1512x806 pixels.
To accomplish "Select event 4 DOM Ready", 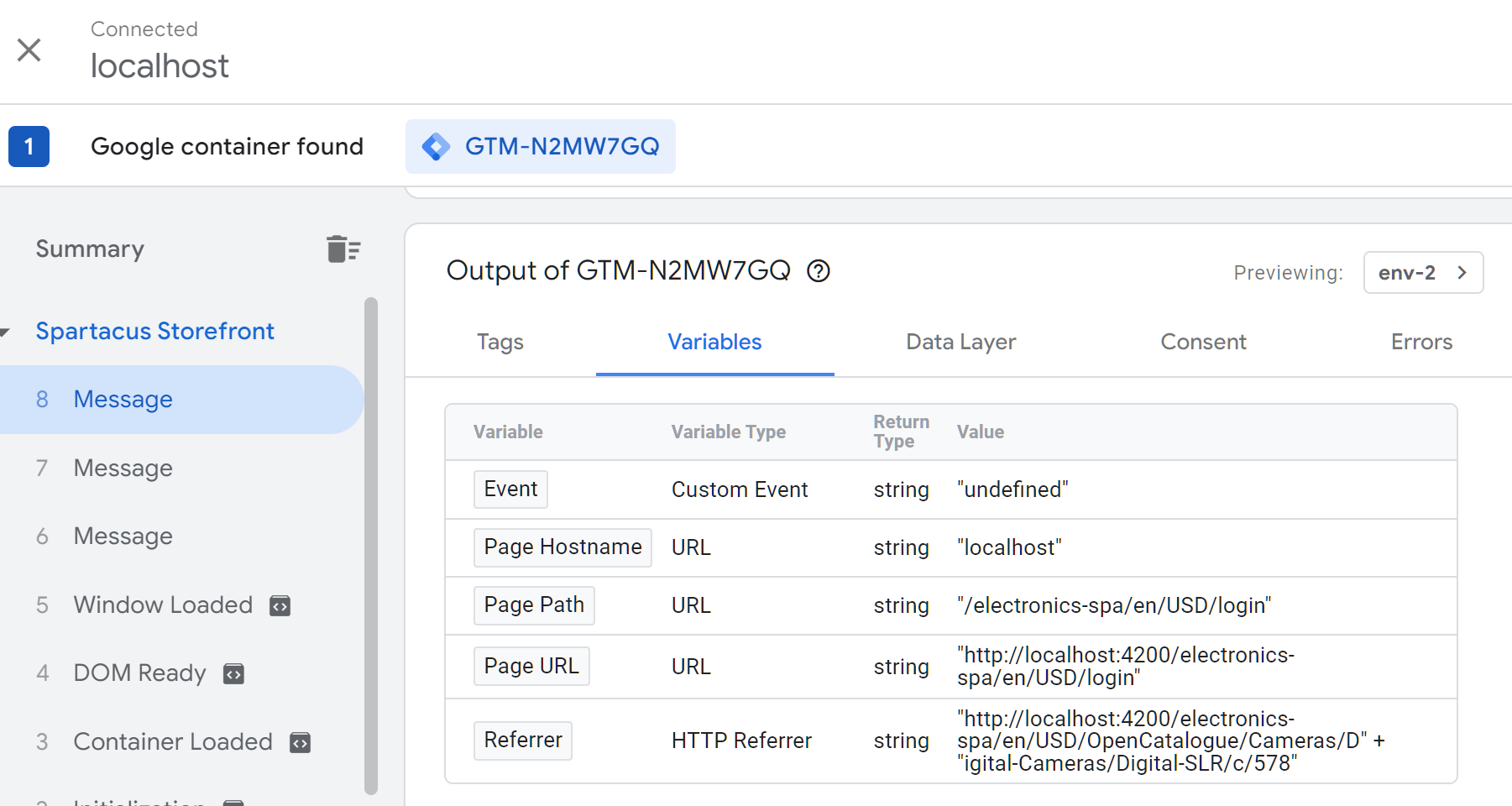I will click(x=181, y=673).
